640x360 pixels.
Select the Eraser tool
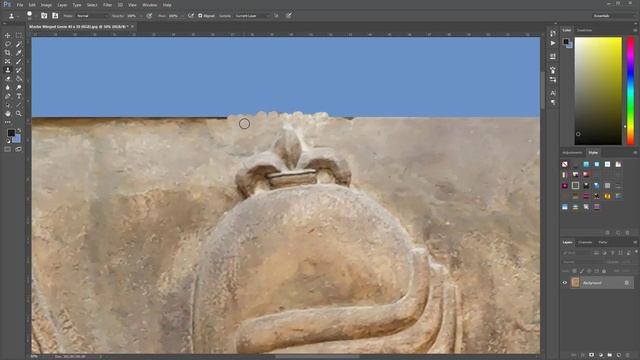click(7, 79)
